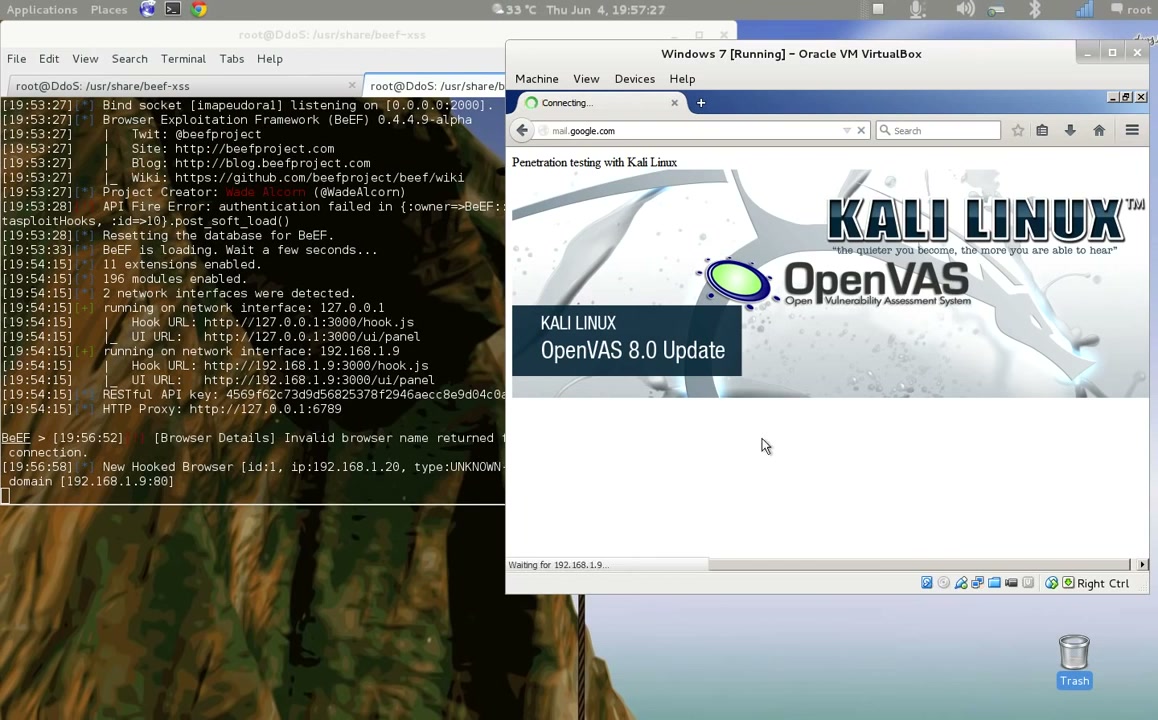The width and height of the screenshot is (1158, 720).
Task: Click the network drive icon in panel
Action: [x=996, y=10]
